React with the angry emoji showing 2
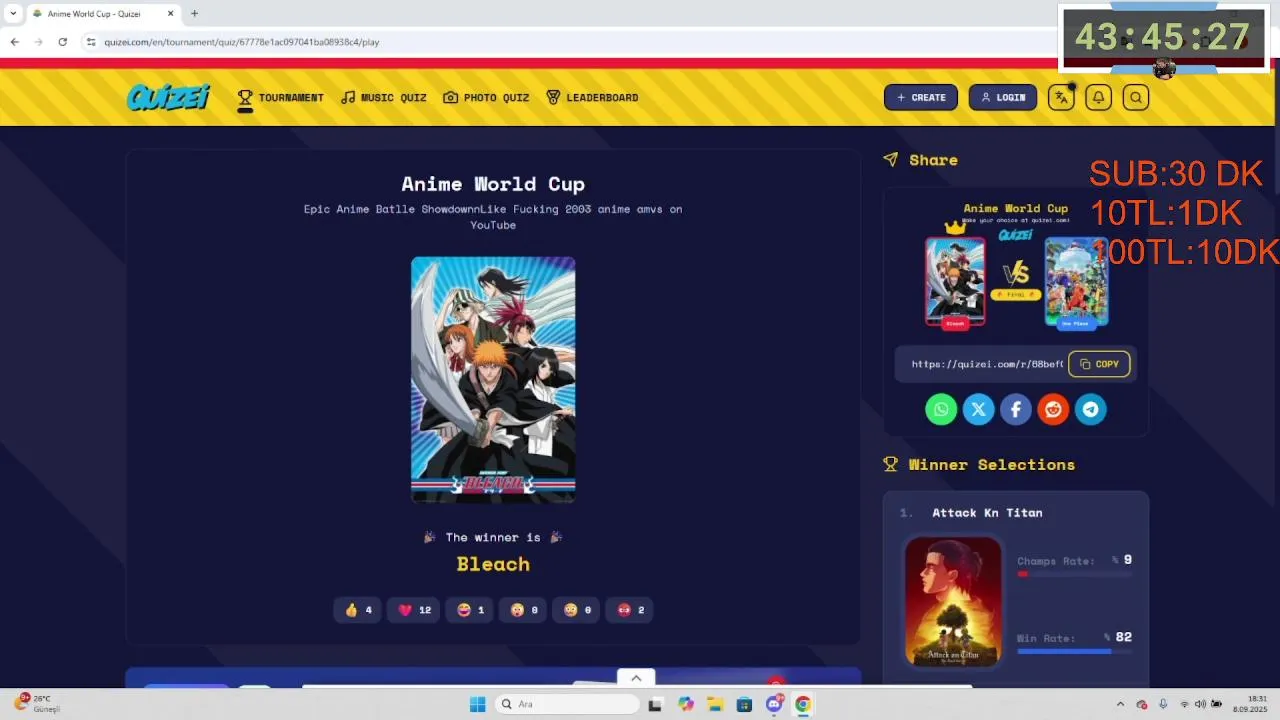This screenshot has width=1280, height=720. click(631, 610)
